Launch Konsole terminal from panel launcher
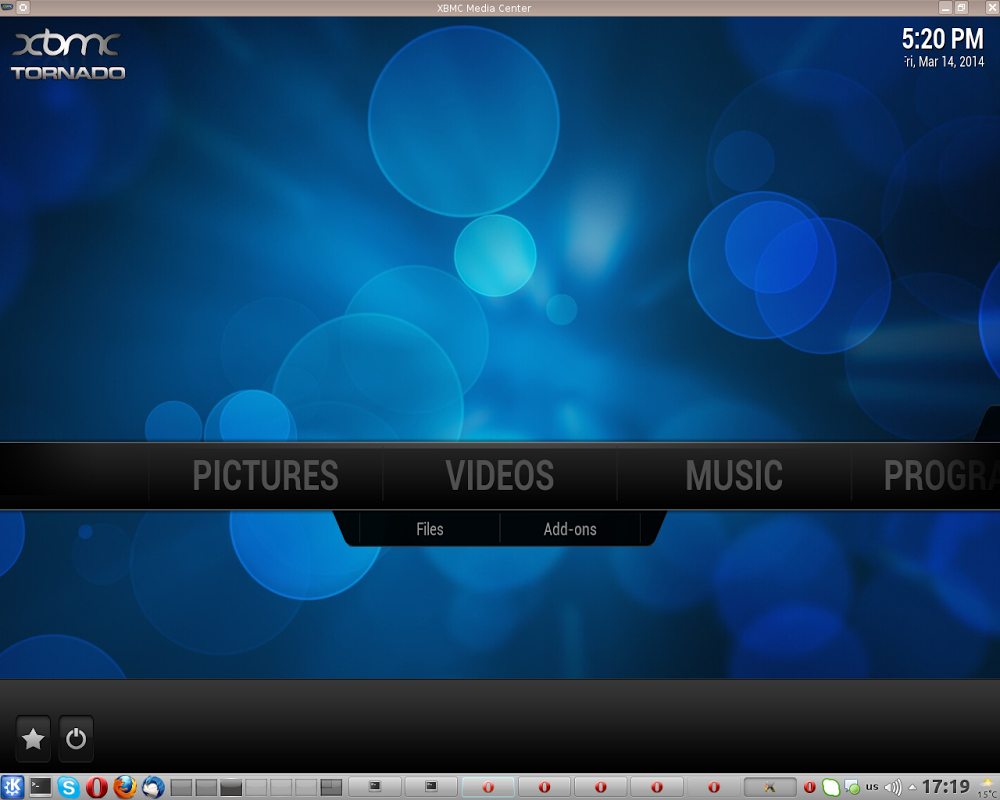Image resolution: width=1000 pixels, height=800 pixels. (41, 787)
